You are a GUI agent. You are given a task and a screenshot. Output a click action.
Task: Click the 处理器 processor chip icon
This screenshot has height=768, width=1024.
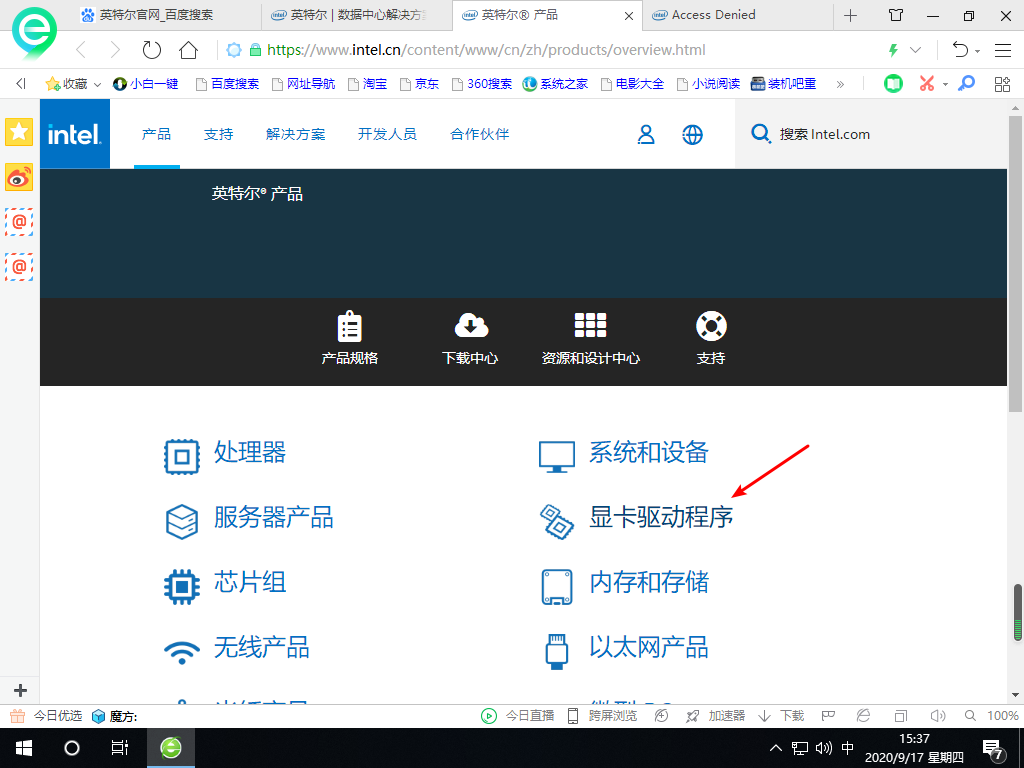click(x=182, y=456)
